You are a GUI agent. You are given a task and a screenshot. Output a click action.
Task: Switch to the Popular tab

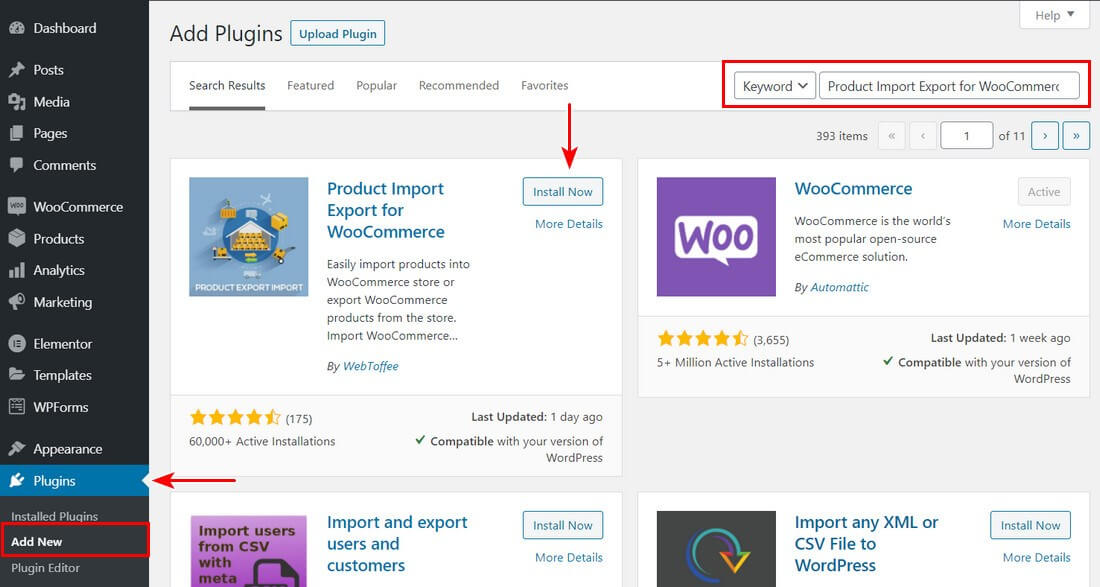click(376, 86)
